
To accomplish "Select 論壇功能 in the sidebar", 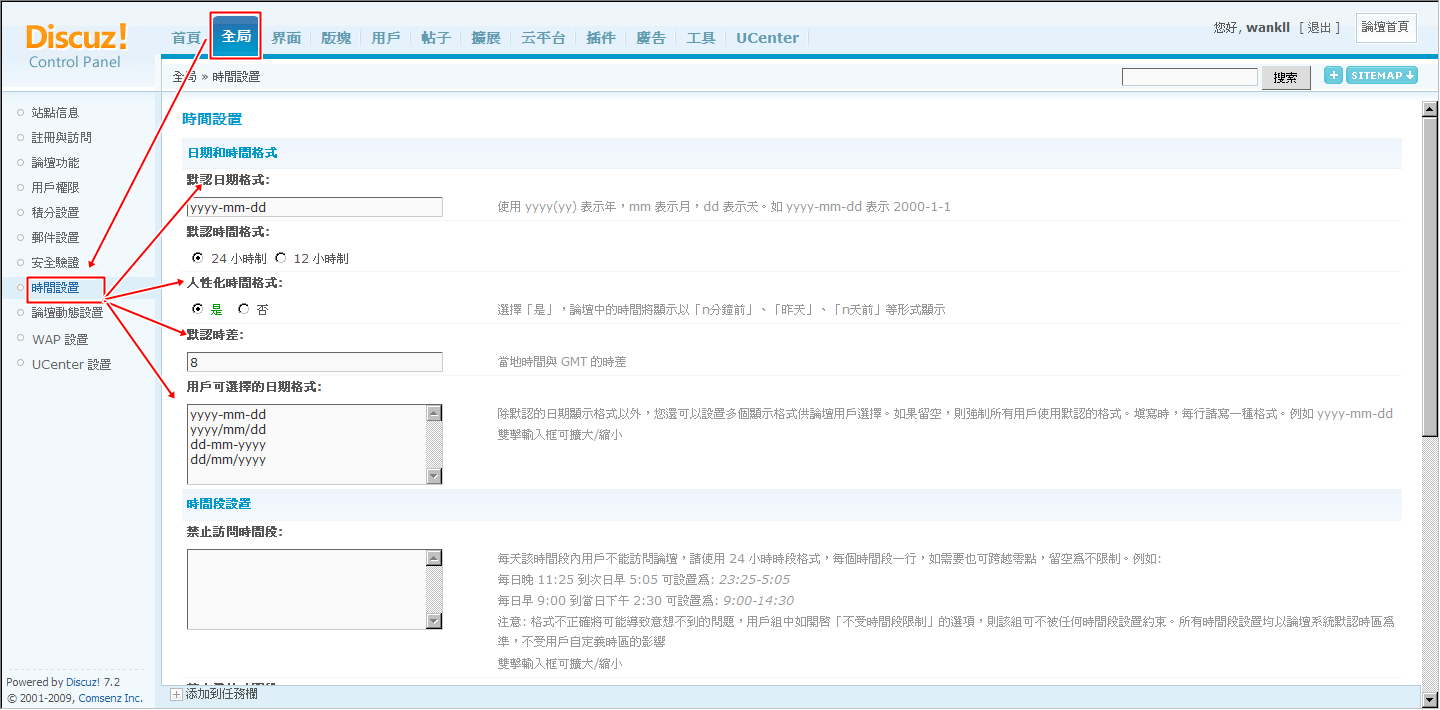I will [55, 163].
